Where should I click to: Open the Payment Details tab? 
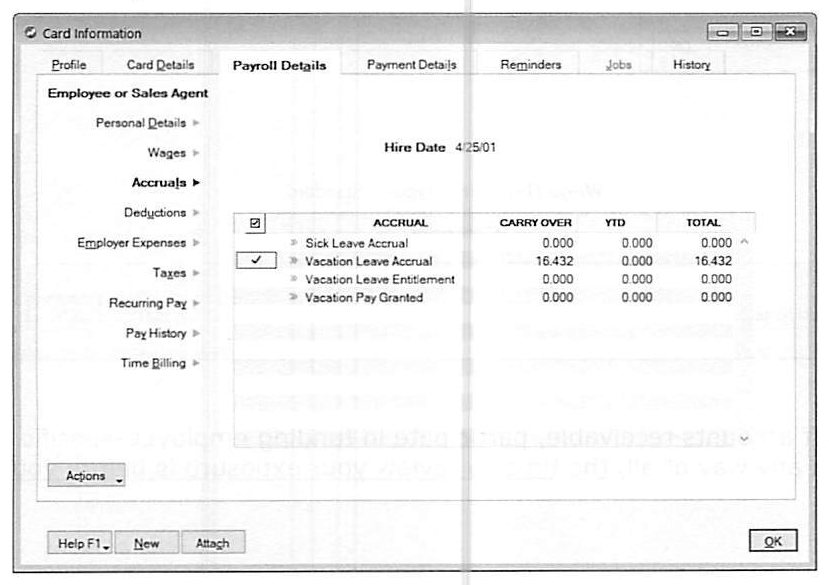tap(411, 65)
